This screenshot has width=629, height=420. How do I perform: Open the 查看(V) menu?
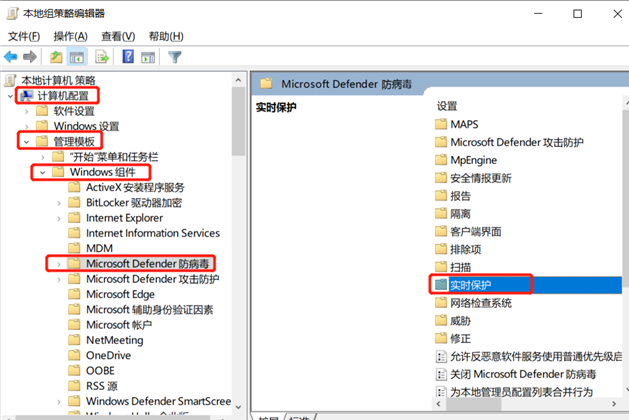[x=118, y=37]
